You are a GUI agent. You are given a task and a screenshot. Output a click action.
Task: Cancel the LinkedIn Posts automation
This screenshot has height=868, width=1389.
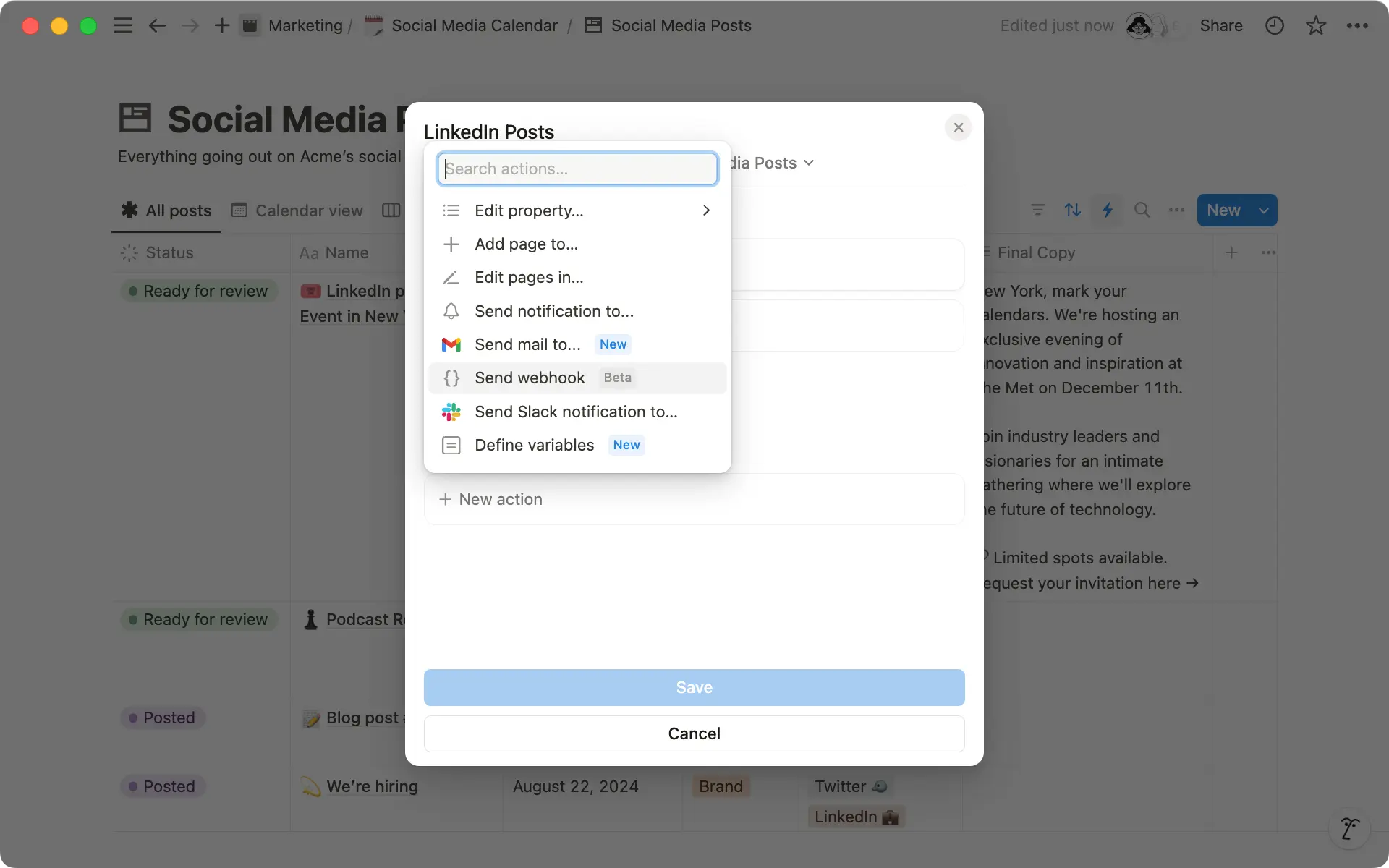click(694, 733)
